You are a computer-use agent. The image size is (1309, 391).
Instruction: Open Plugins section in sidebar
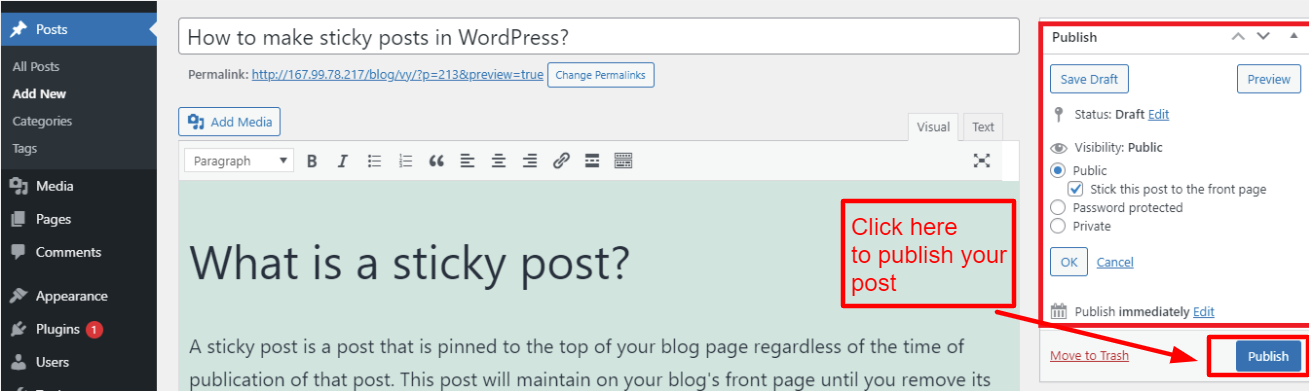coord(78,329)
